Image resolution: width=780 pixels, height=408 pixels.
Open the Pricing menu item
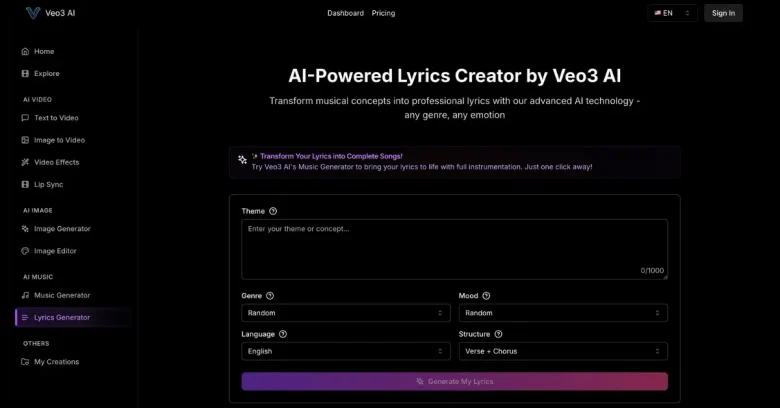tap(384, 13)
